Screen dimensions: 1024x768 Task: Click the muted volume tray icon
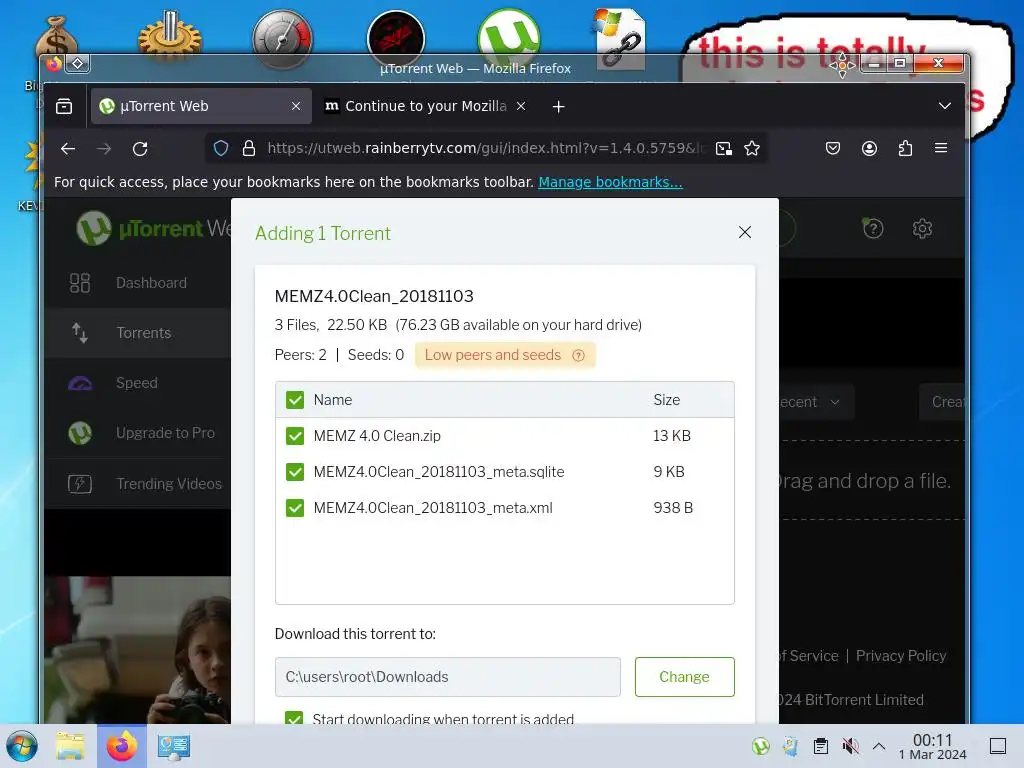coord(850,746)
